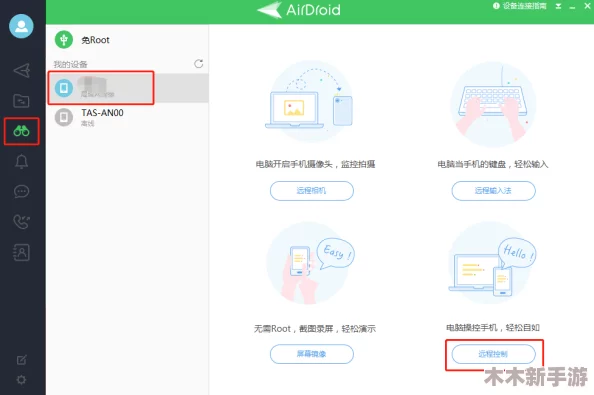The image size is (594, 395).
Task: Click the 电脑开启手机摄像头，监控拍摄 caption
Action: coord(315,164)
